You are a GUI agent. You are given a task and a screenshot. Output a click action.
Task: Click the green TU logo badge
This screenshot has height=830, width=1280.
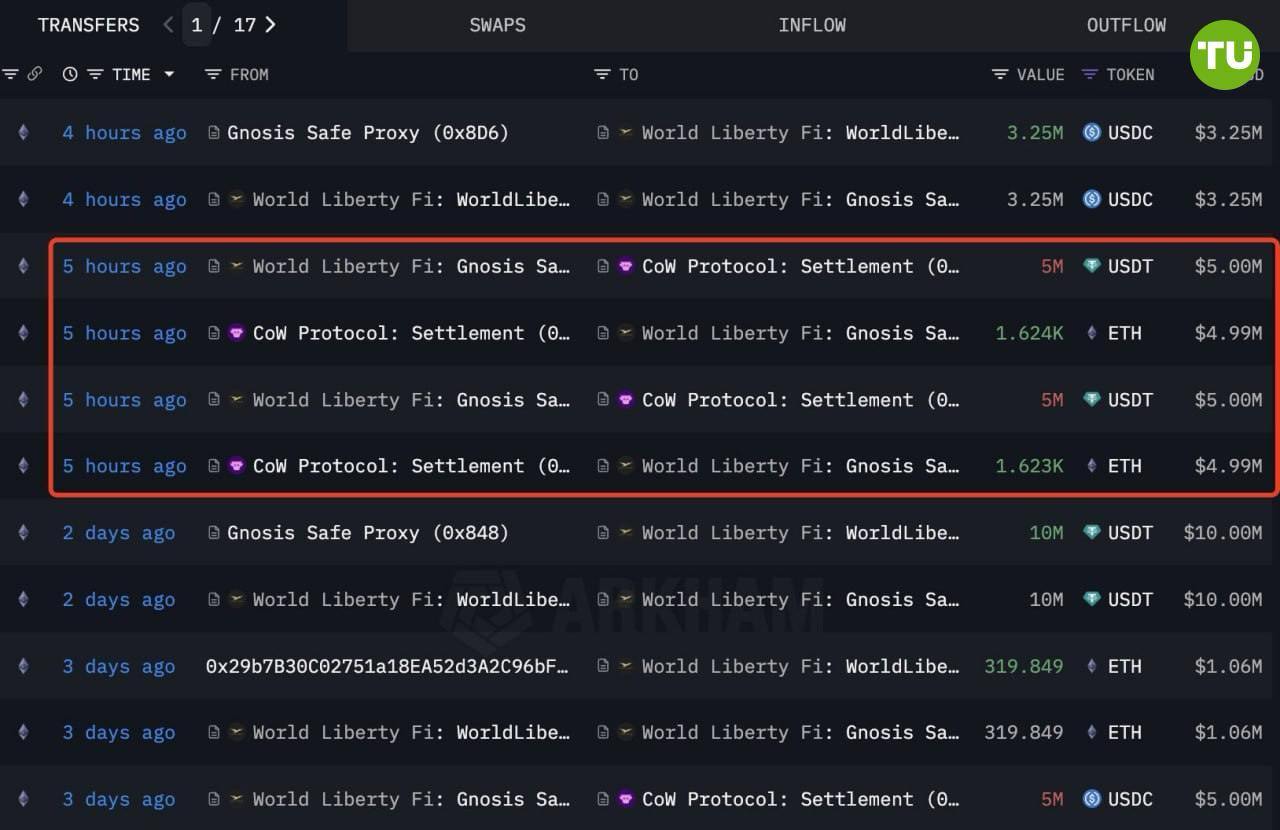coord(1225,55)
